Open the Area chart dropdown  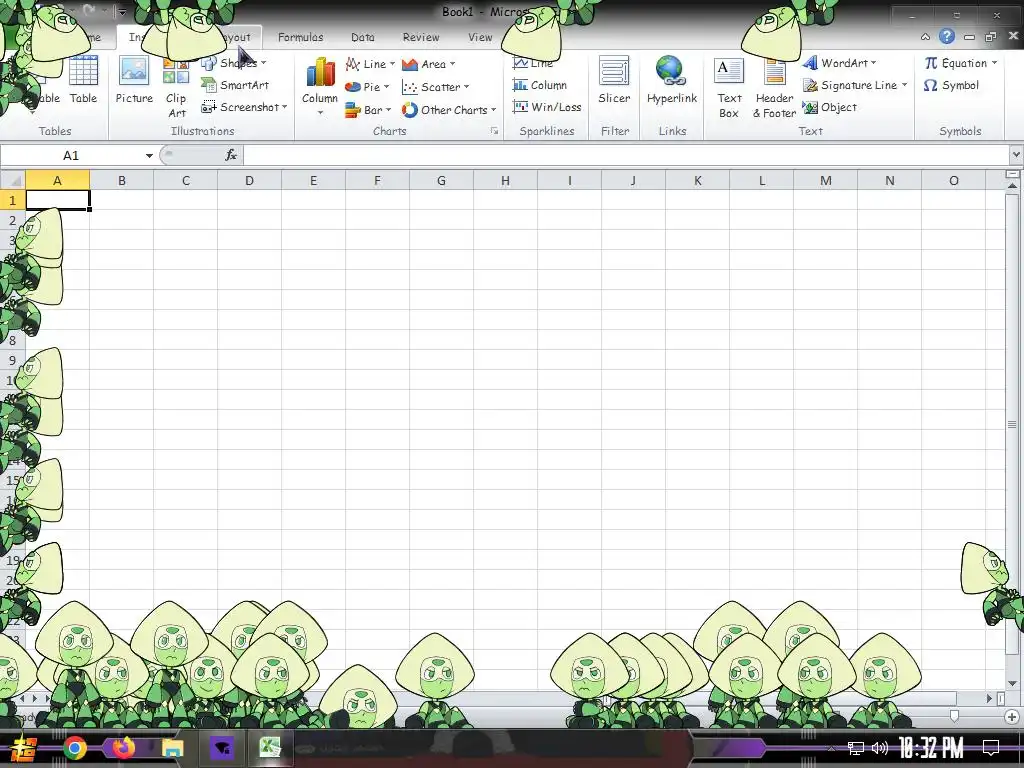click(428, 64)
